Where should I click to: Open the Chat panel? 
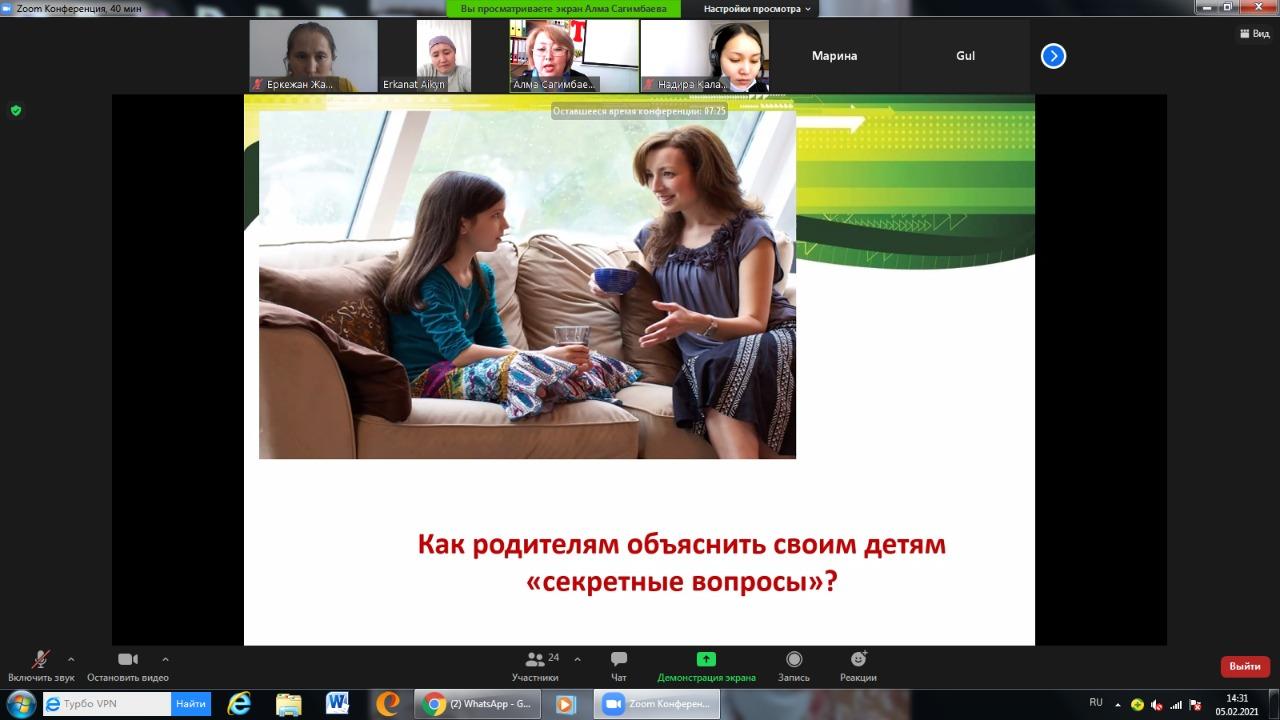618,660
